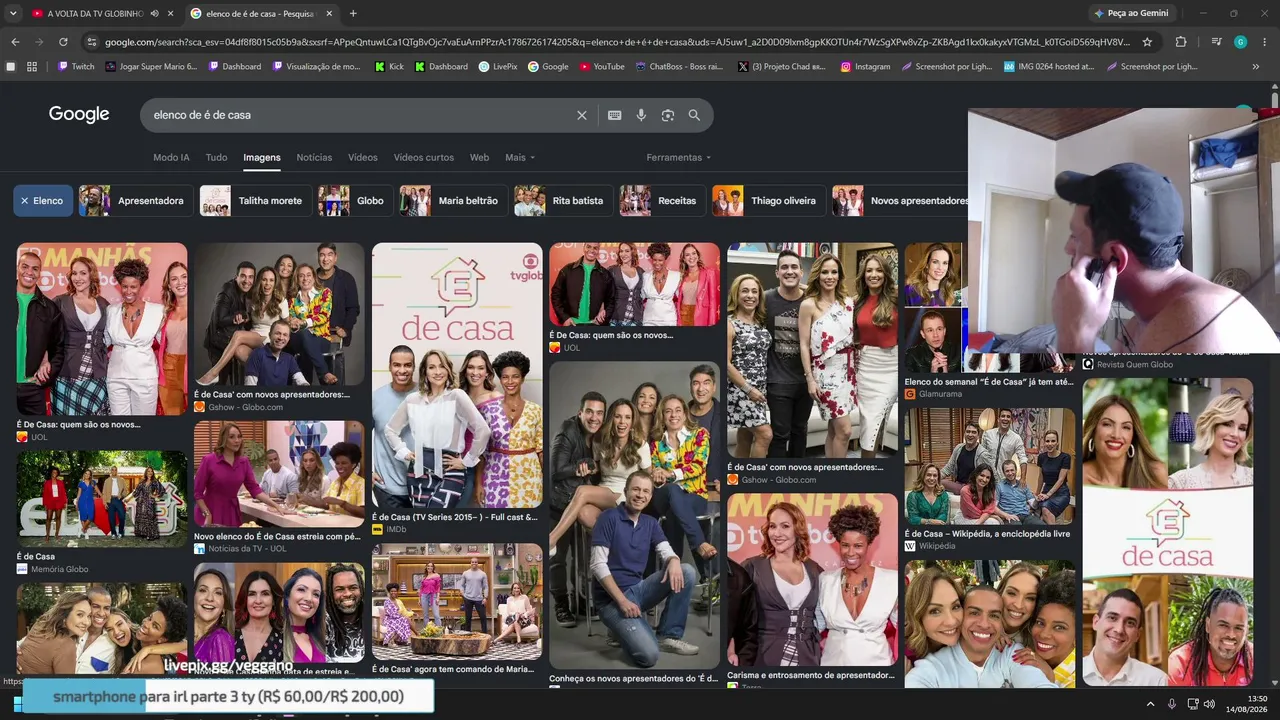Go to Google home via the logo

point(79,114)
